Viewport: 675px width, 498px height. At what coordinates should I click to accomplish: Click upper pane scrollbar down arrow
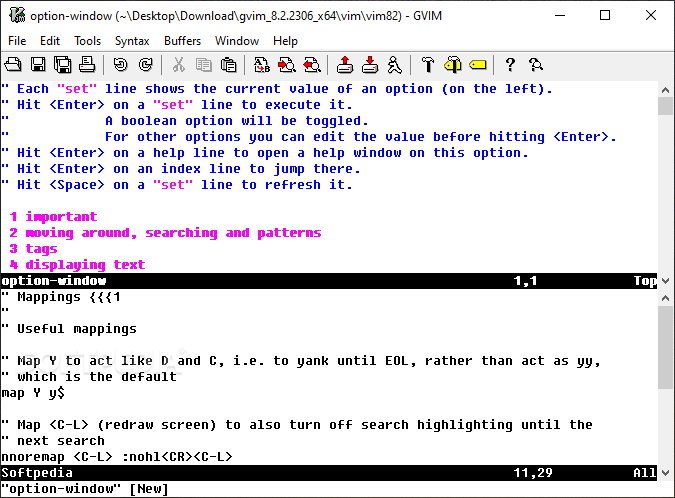click(666, 281)
